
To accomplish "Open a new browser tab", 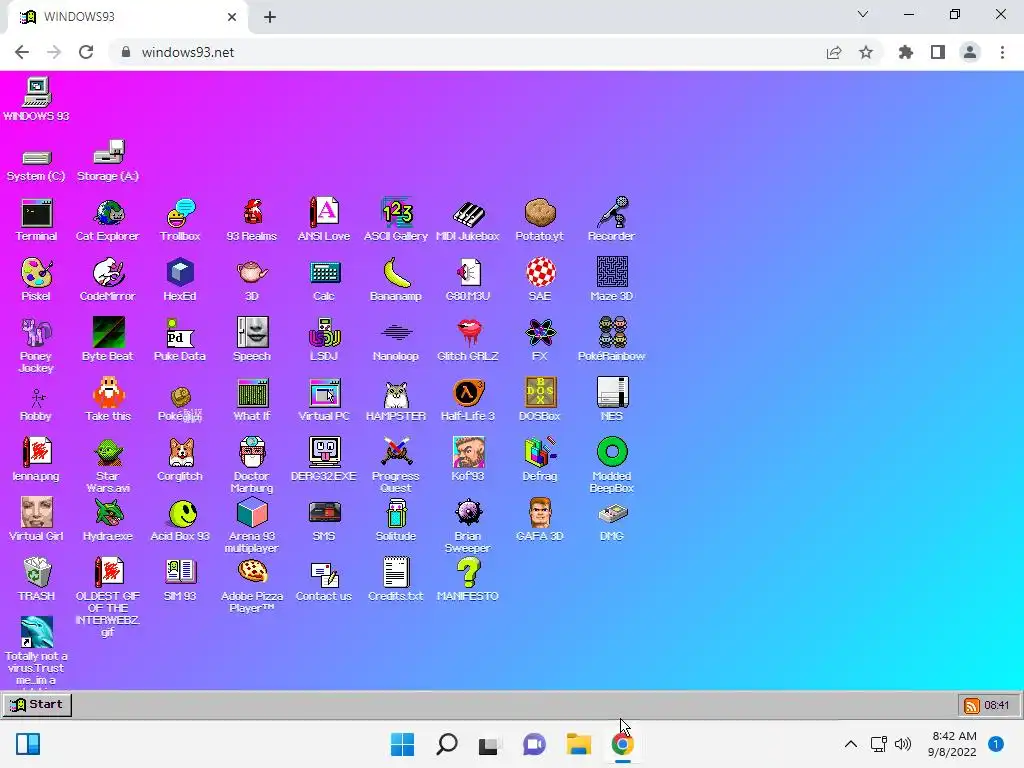I will (x=270, y=17).
